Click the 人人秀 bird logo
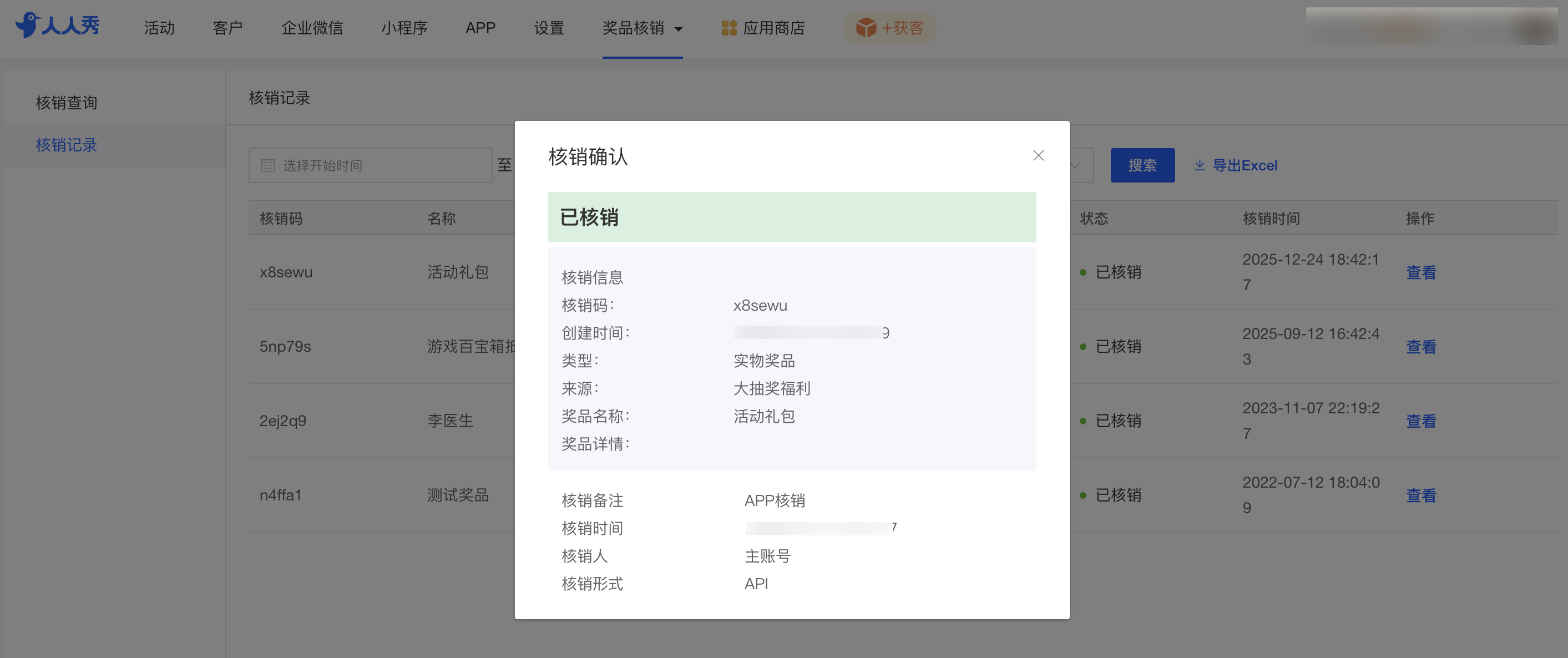The image size is (1568, 658). 27,26
